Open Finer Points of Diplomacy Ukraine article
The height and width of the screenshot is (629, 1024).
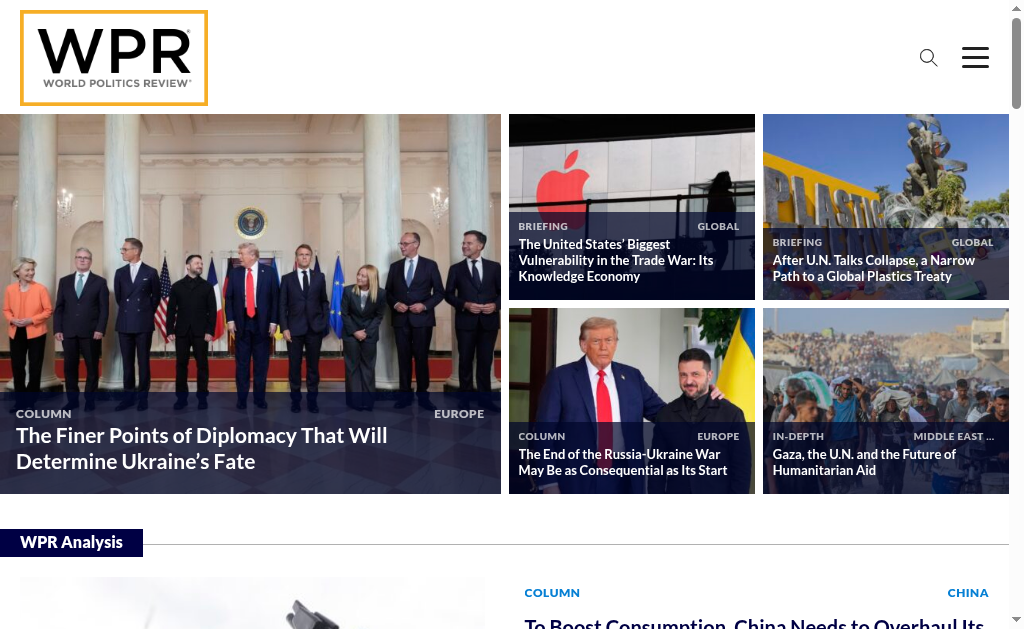201,449
